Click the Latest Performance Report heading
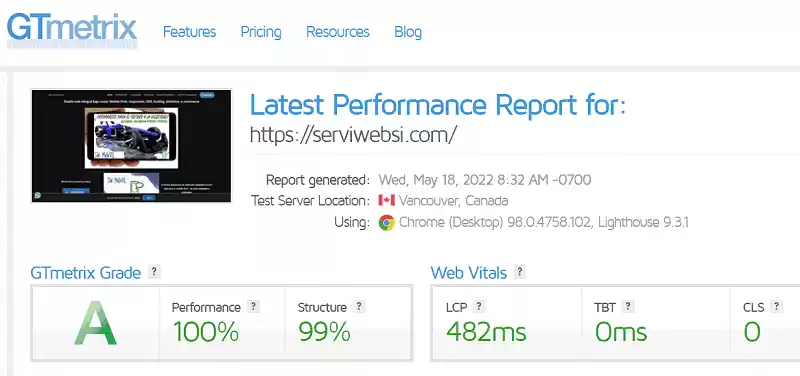The height and width of the screenshot is (376, 800). (437, 105)
